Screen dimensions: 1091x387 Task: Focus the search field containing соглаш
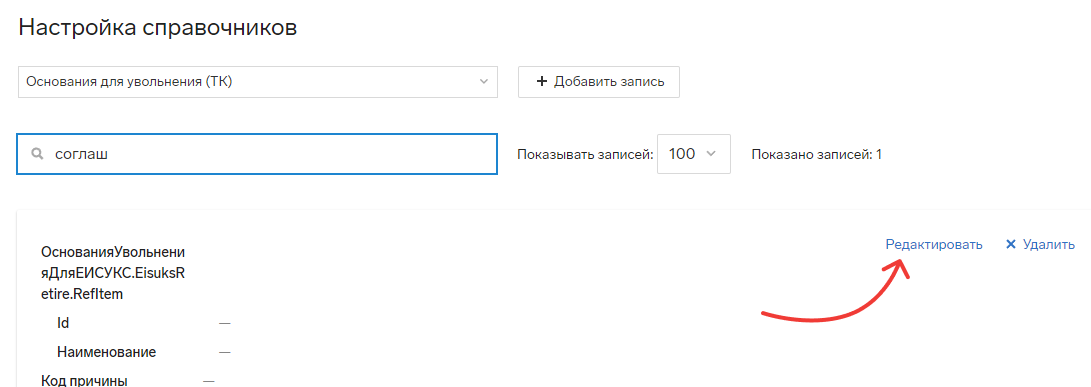tap(257, 154)
